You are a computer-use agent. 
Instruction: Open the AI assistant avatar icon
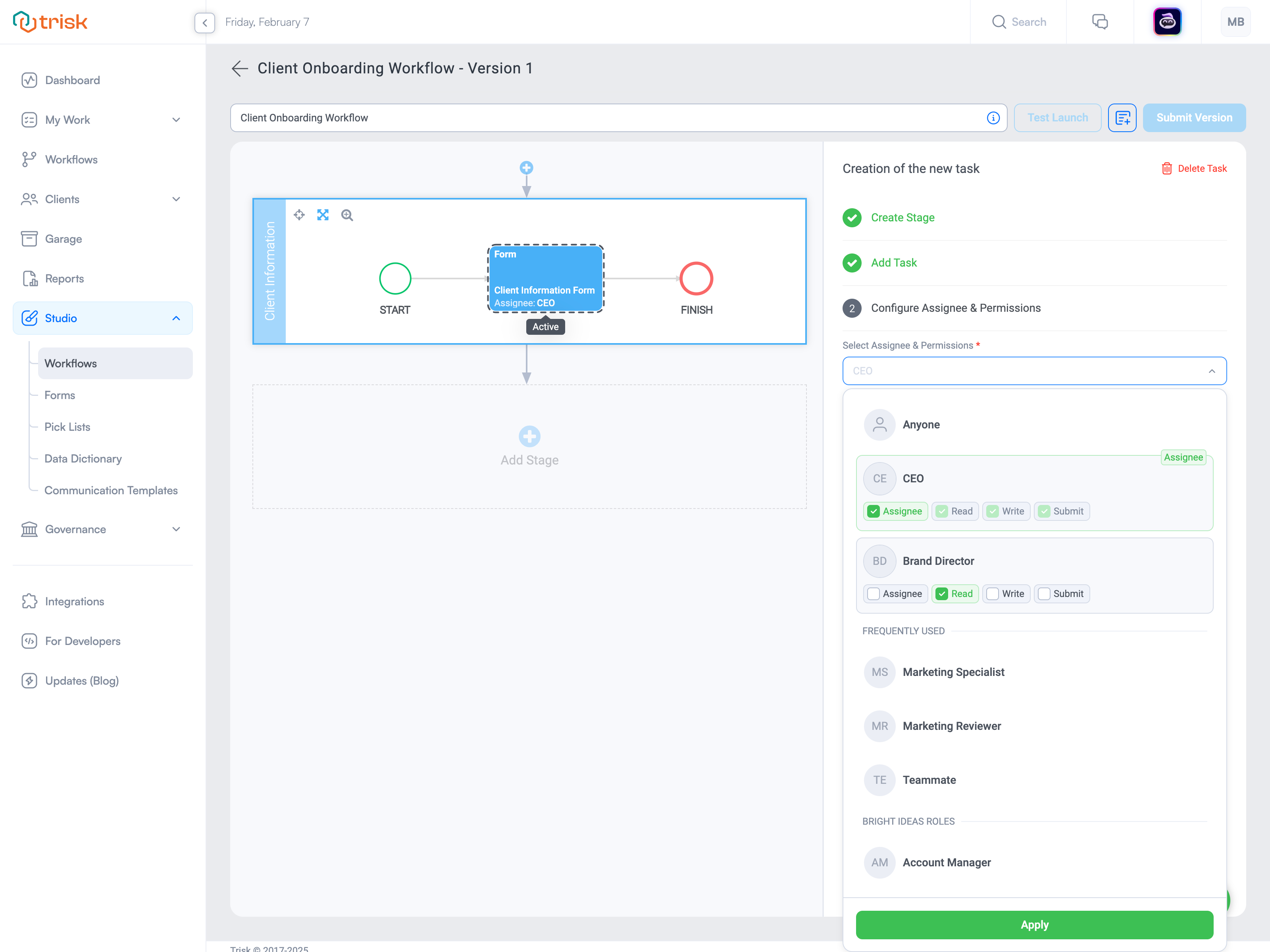coord(1167,22)
